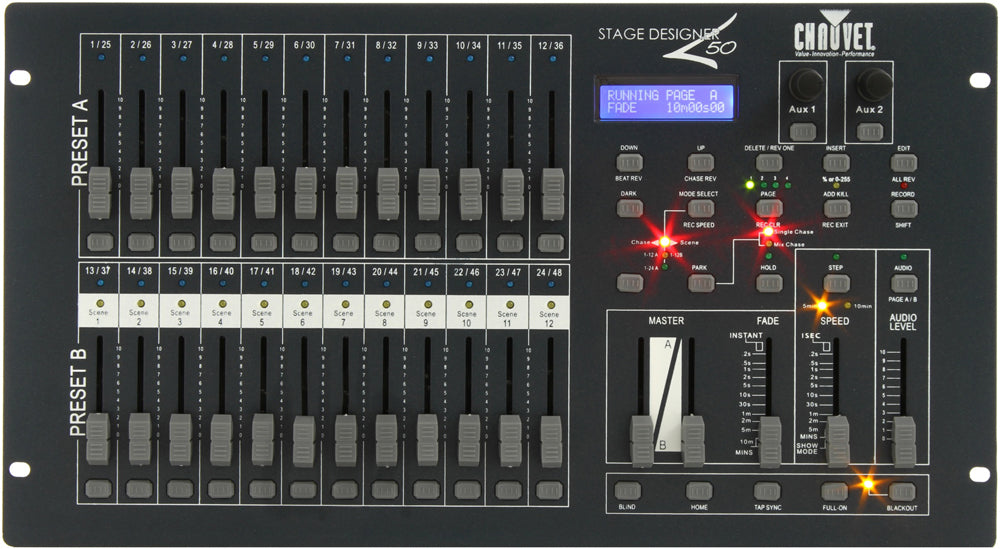The width and height of the screenshot is (1000, 549).
Task: Click the STAGE DESIGNER 50 title text
Action: [667, 41]
